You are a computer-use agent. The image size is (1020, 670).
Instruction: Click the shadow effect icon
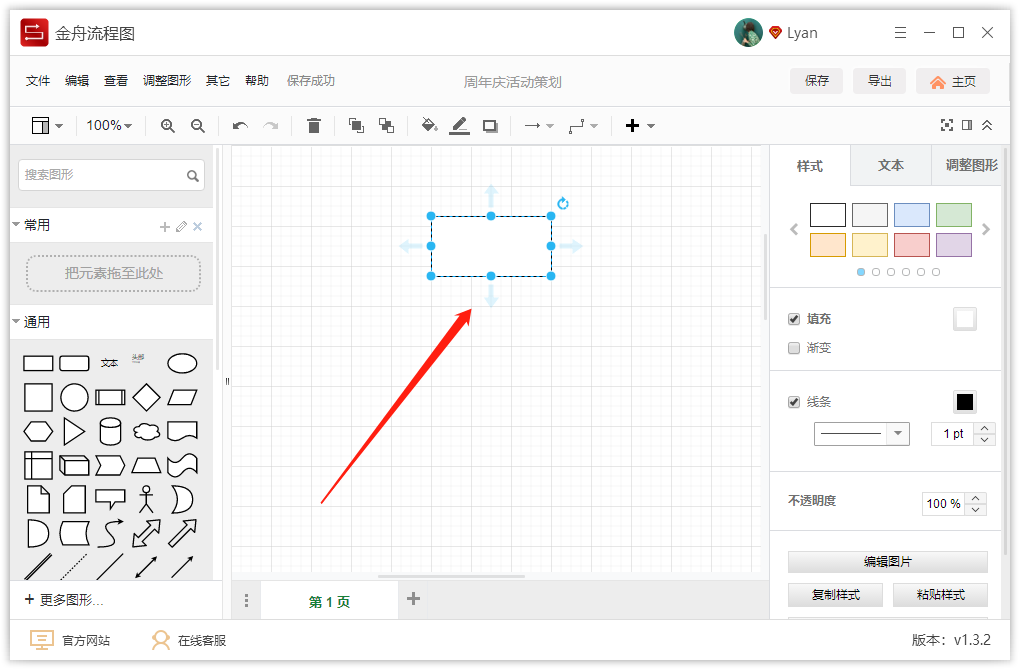click(x=489, y=125)
